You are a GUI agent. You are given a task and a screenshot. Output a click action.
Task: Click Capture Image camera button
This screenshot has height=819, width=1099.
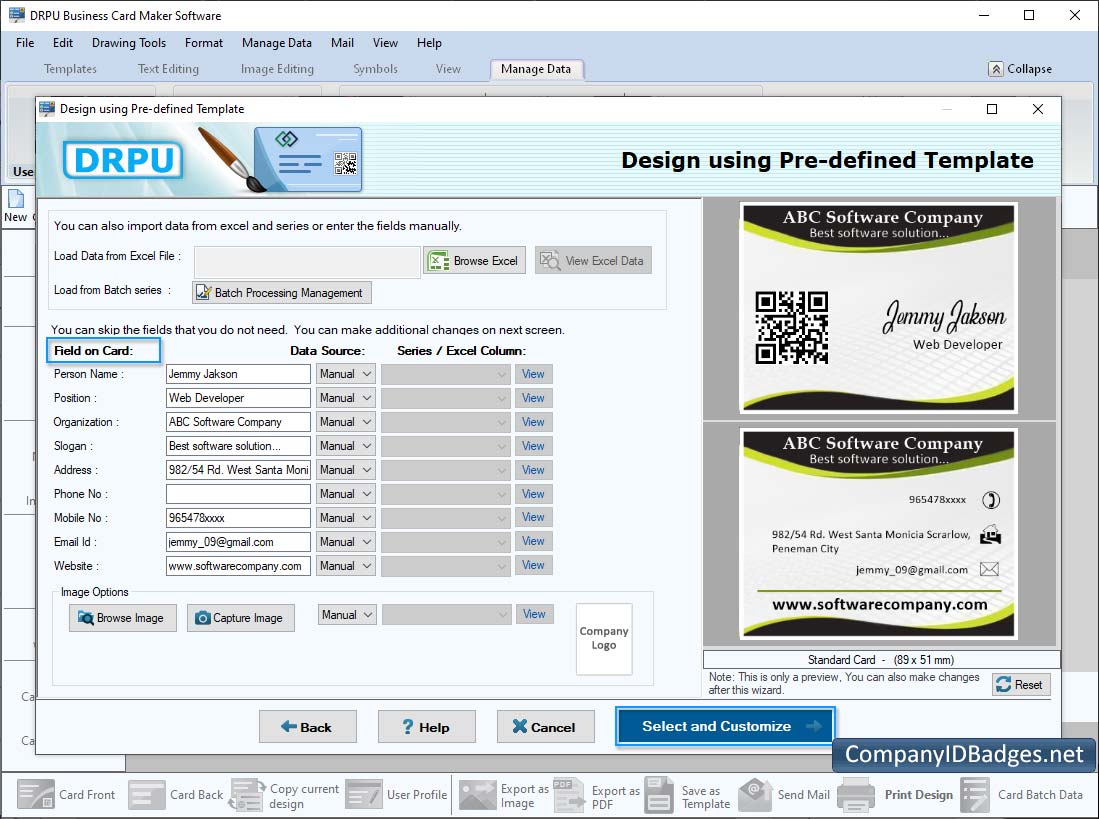(x=240, y=618)
